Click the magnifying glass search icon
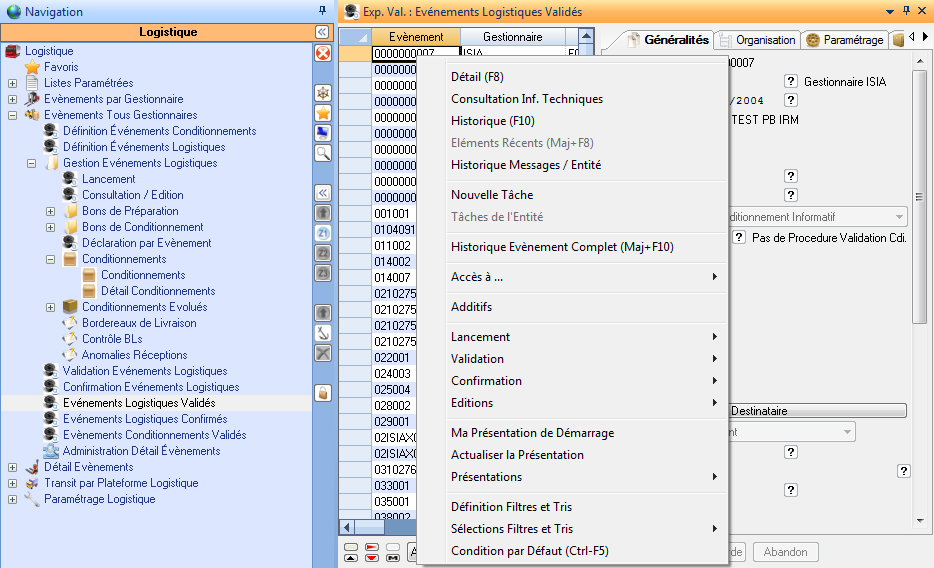The width and height of the screenshot is (934, 568). pyautogui.click(x=323, y=153)
